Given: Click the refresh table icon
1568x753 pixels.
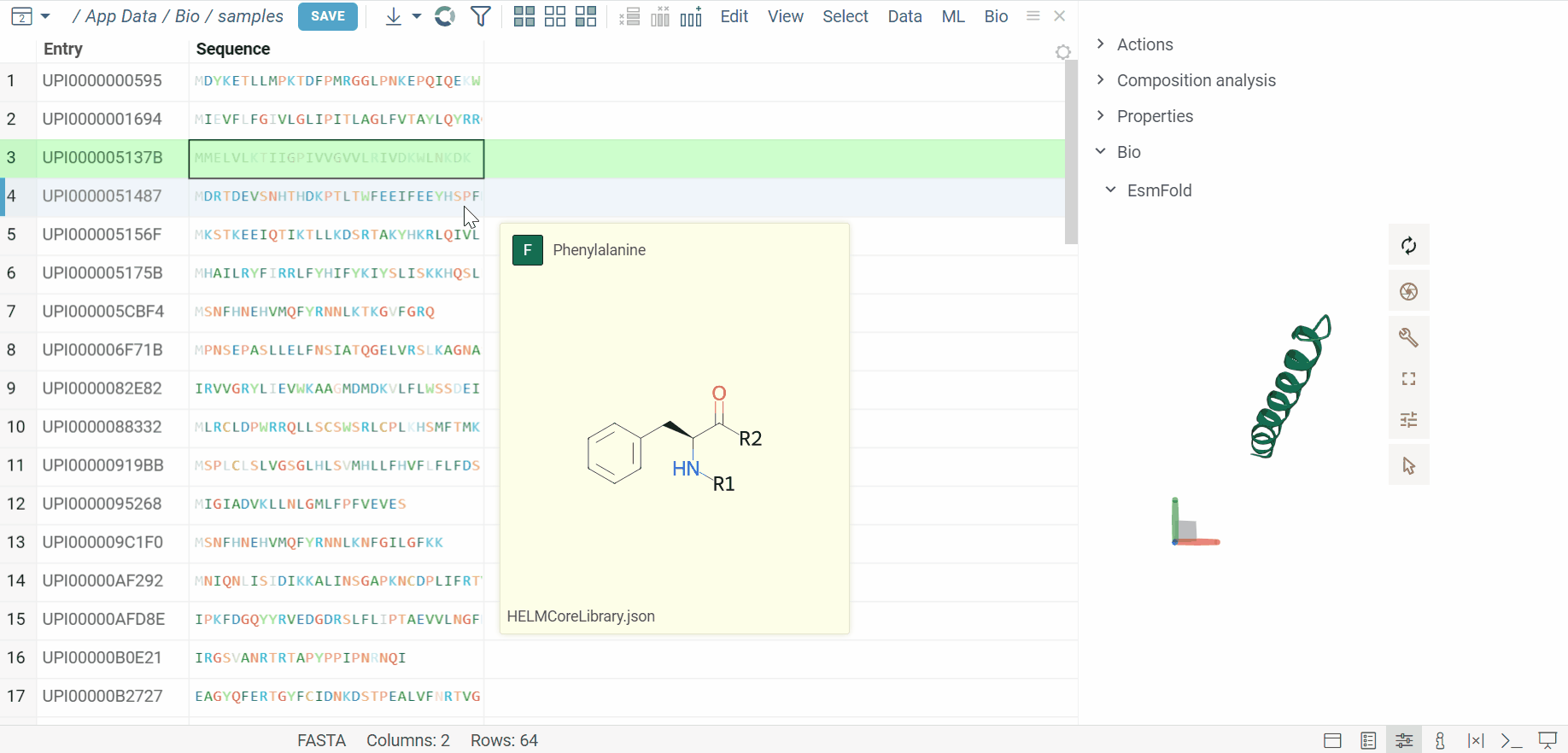Looking at the screenshot, I should 445,16.
